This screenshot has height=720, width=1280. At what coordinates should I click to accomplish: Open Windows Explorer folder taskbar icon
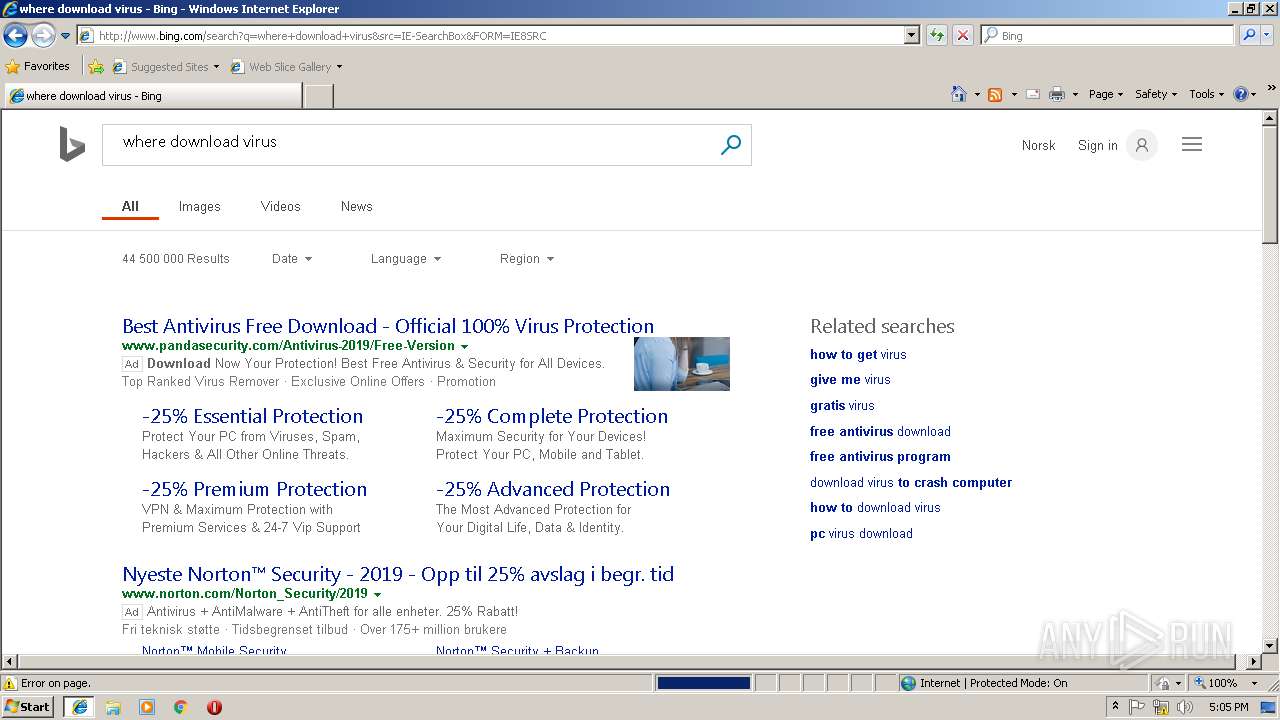(113, 707)
